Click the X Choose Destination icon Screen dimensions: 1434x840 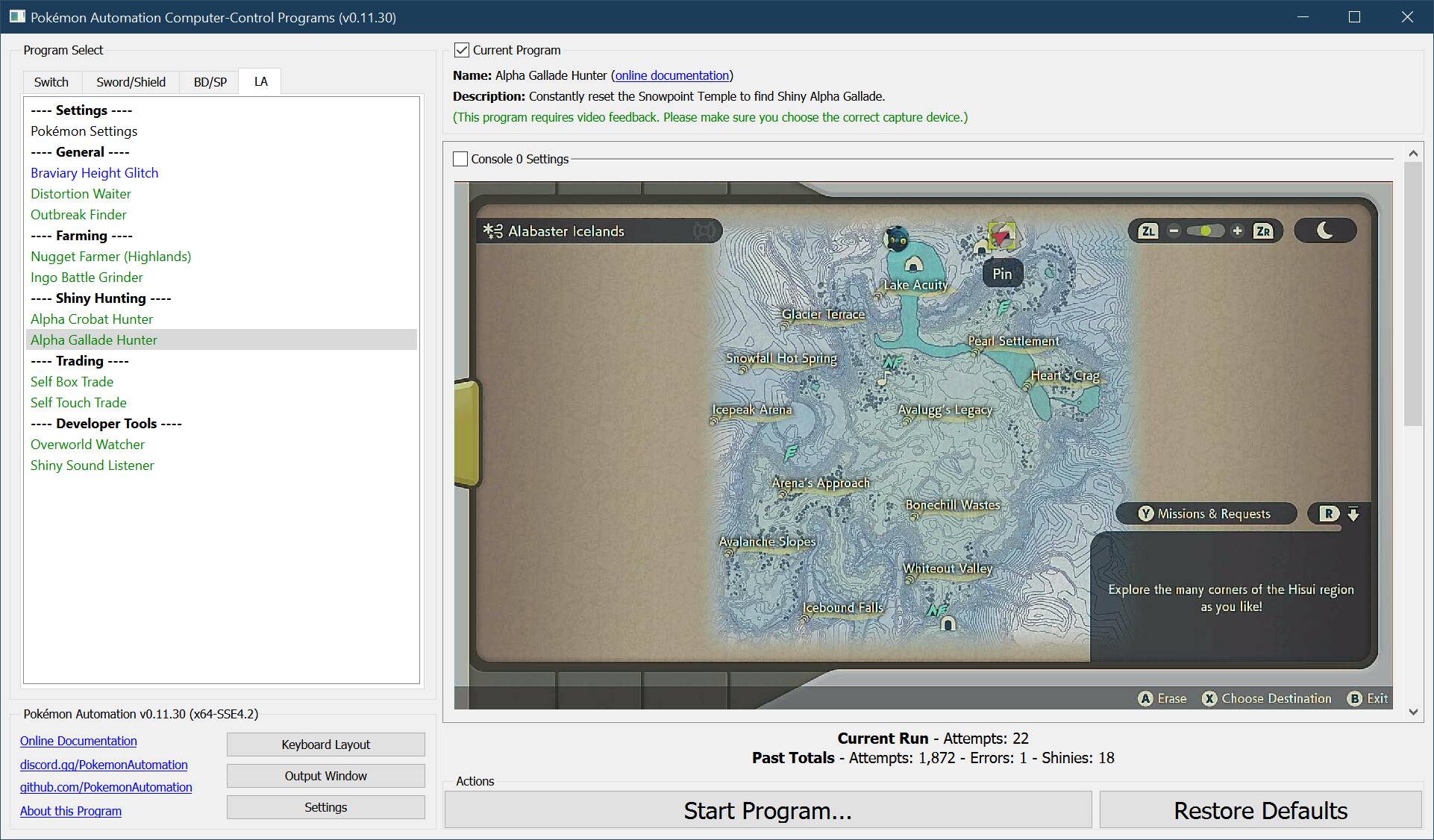pyautogui.click(x=1209, y=699)
